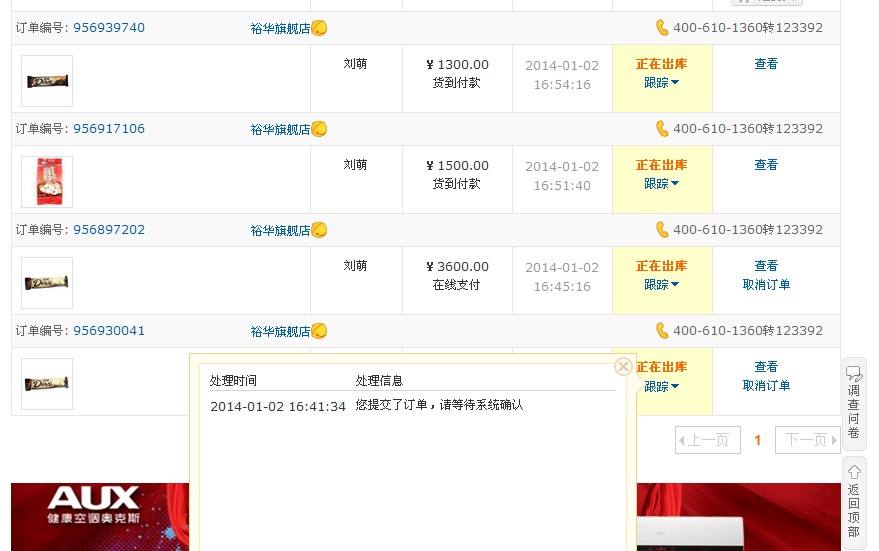Open product thumbnail of ¥1300.00 order
879x551 pixels.
(x=47, y=81)
